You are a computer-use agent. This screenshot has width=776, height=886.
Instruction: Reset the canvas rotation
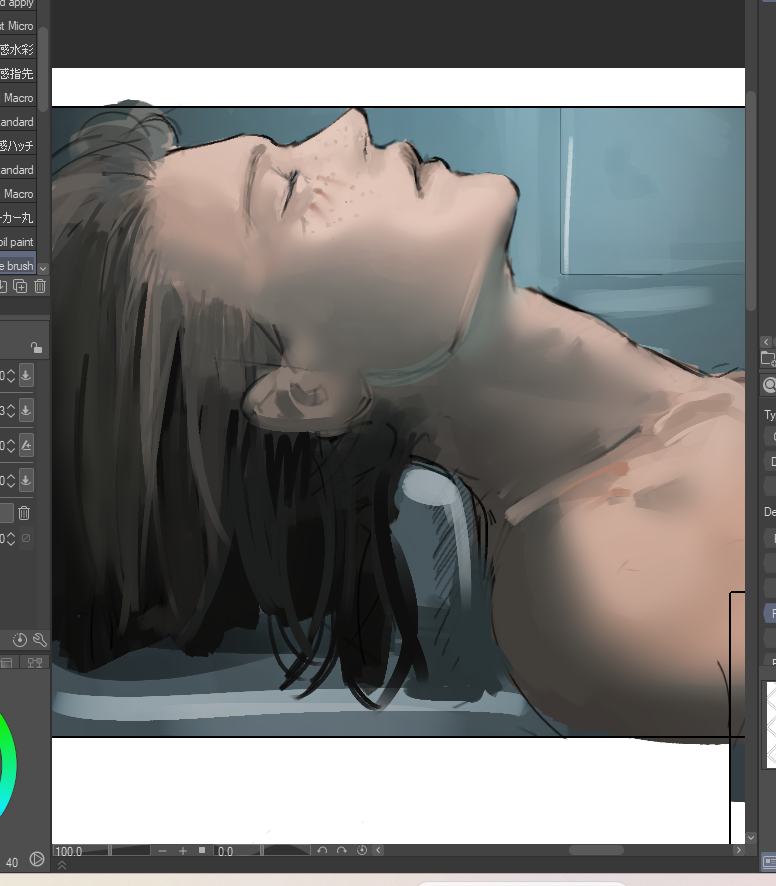[x=362, y=850]
